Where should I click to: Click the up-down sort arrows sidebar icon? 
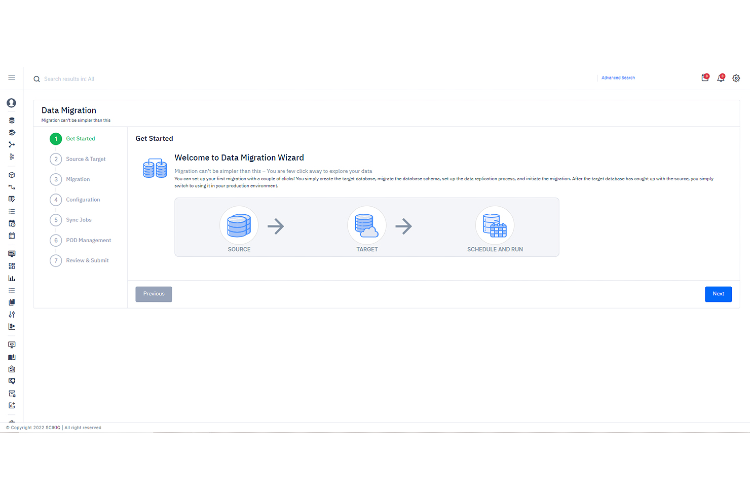(12, 314)
